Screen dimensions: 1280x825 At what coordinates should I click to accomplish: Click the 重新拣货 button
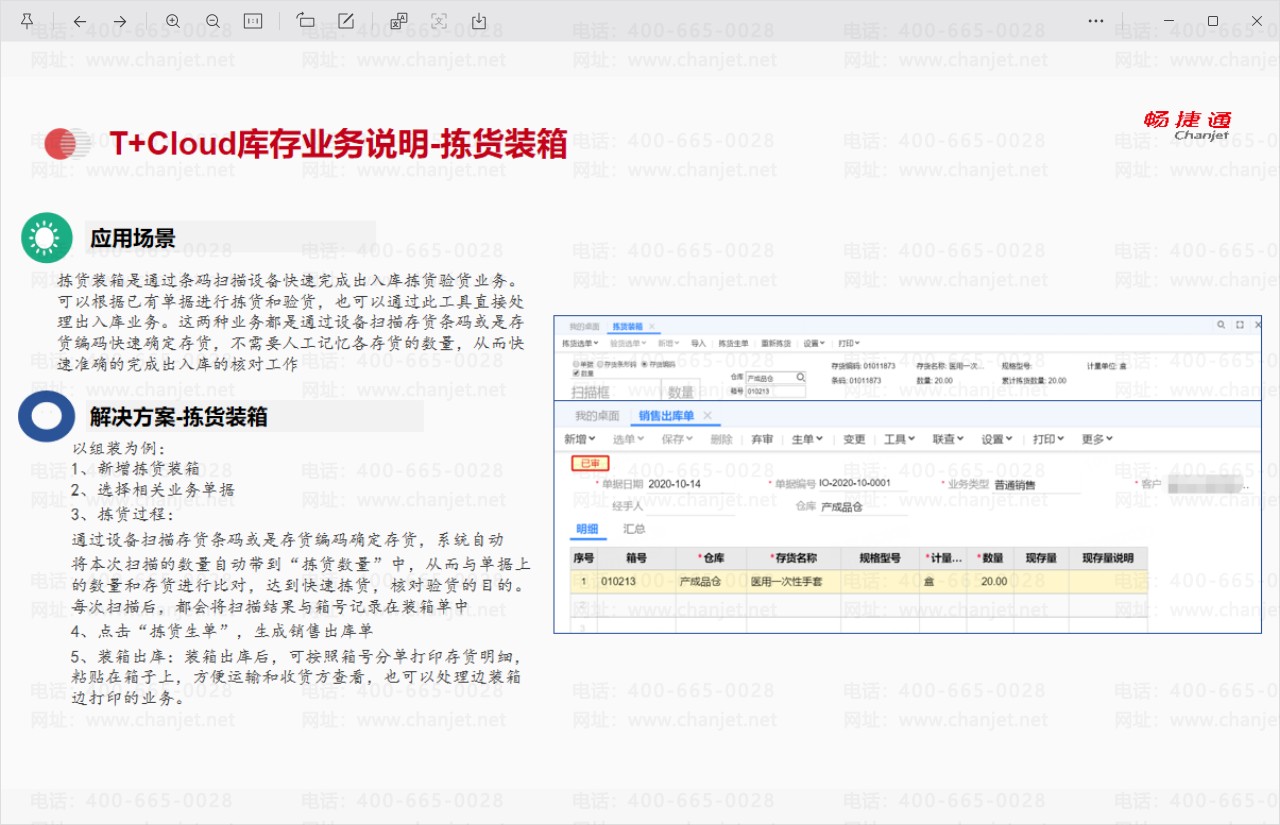(776, 343)
